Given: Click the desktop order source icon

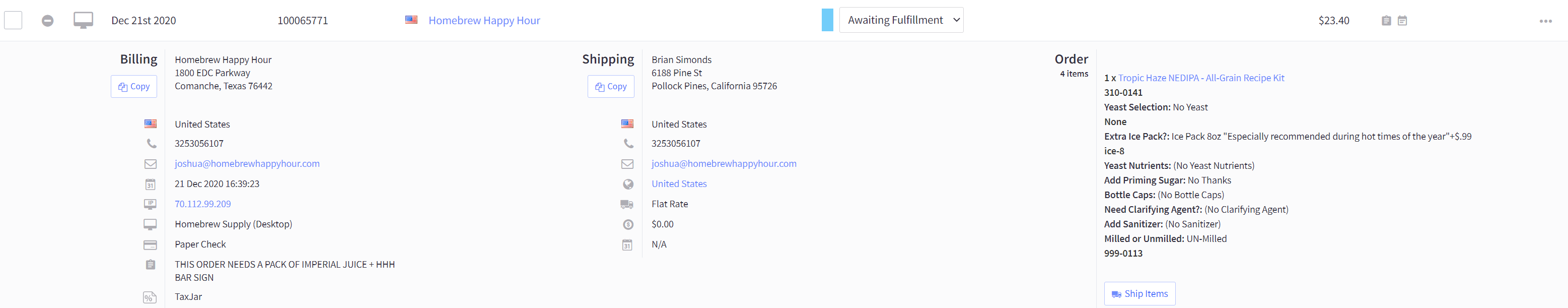Looking at the screenshot, I should coord(84,20).
